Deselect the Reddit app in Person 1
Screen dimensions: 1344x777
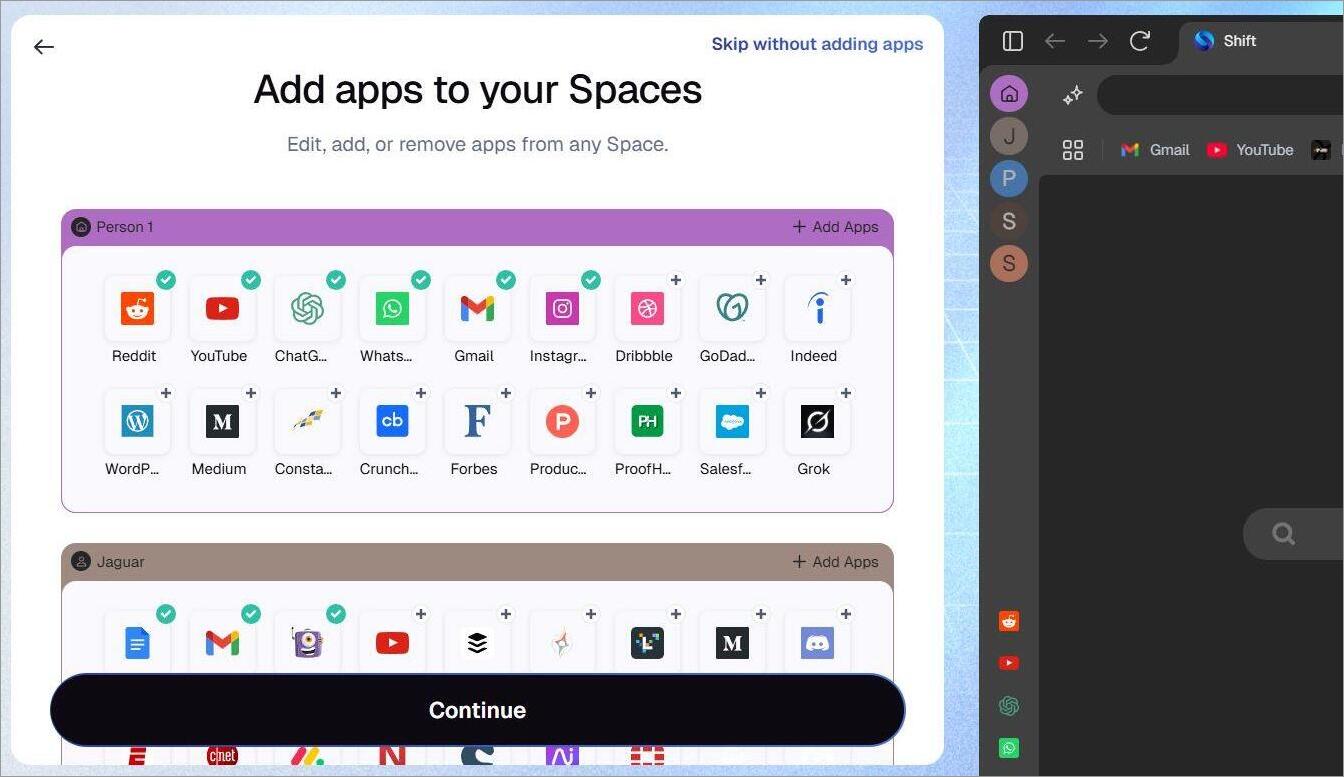(166, 280)
